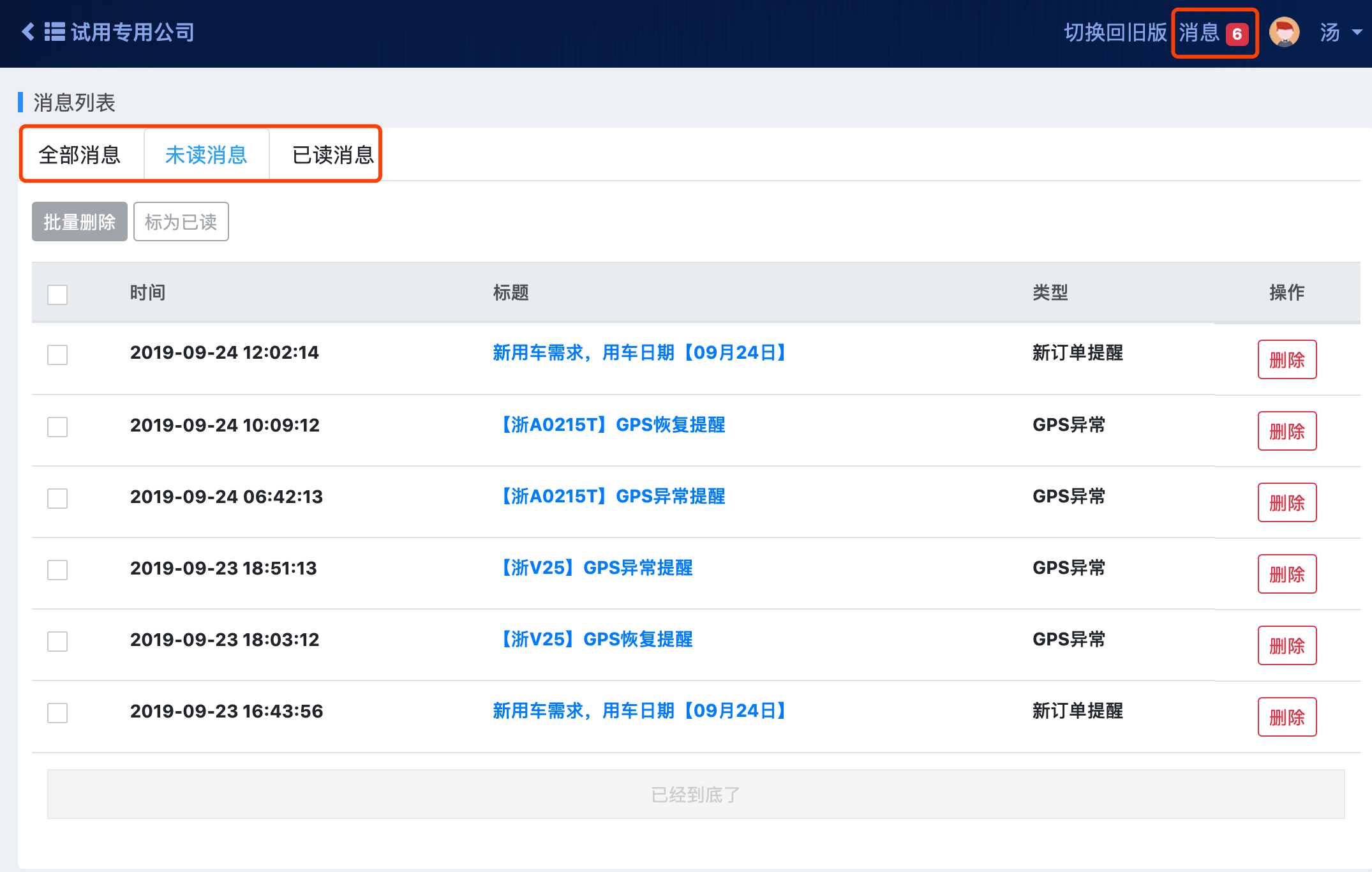Screen dimensions: 1372x872
Task: Toggle the select-all checkbox in table header
Action: [x=57, y=294]
